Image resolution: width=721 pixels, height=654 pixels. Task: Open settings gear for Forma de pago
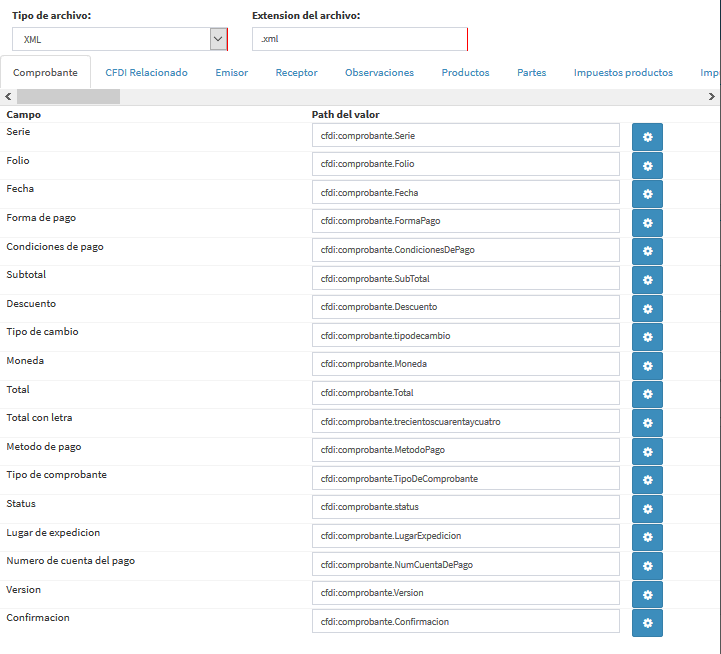(x=647, y=222)
